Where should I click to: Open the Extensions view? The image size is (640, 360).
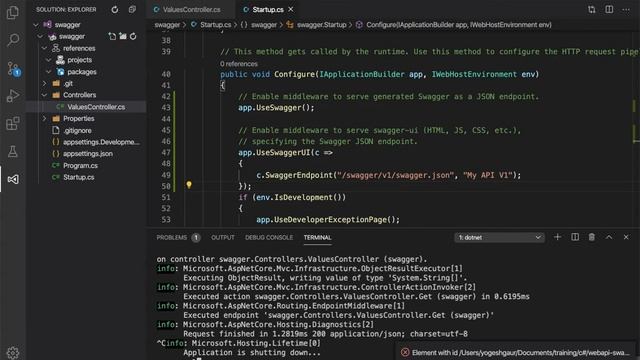click(13, 124)
